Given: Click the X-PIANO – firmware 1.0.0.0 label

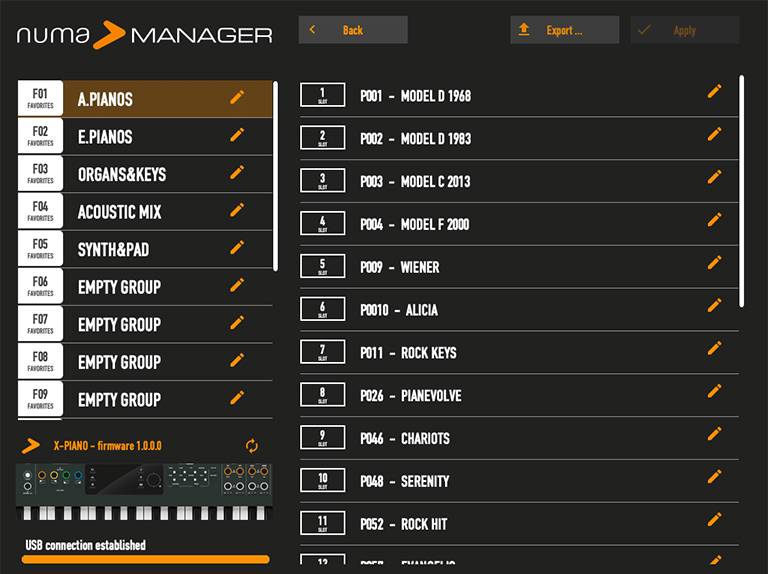Looking at the screenshot, I should pyautogui.click(x=107, y=446).
